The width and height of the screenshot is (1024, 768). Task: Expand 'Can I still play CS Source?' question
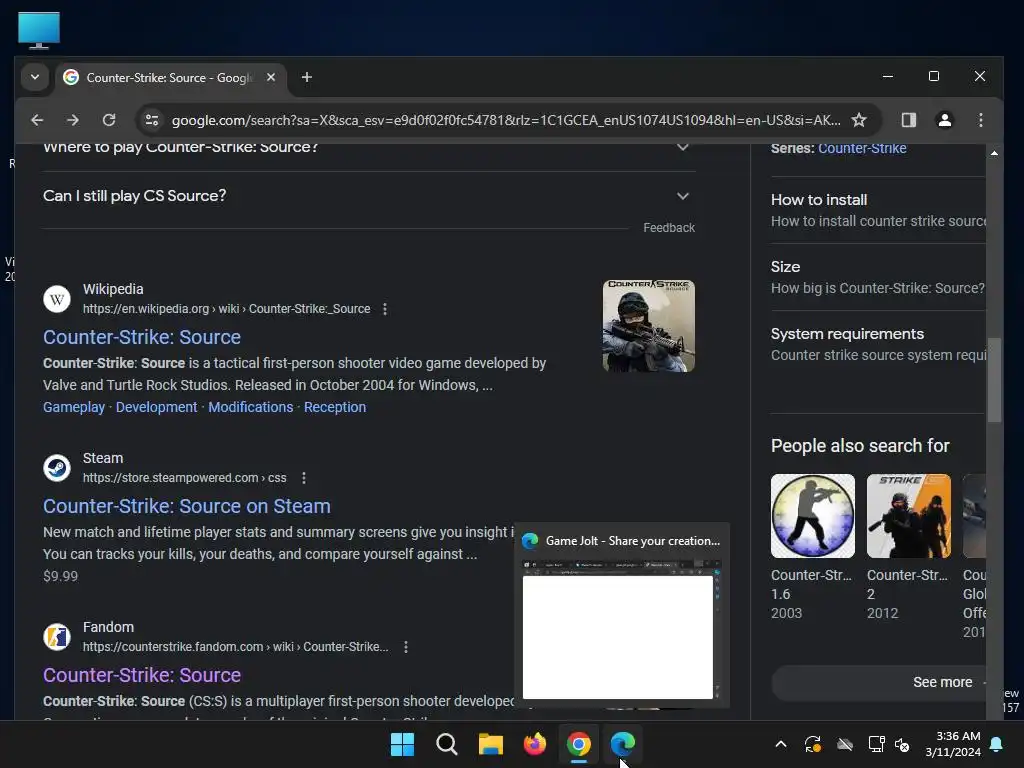click(369, 196)
